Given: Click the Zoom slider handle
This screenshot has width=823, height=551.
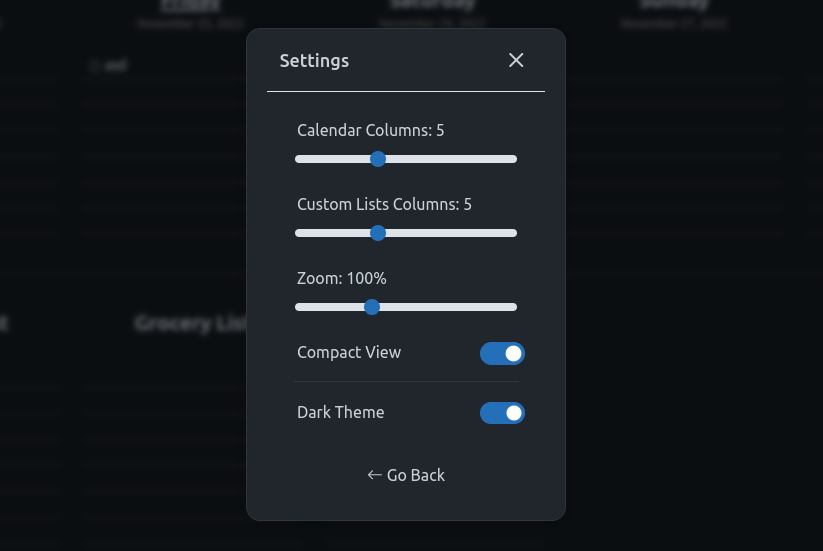Looking at the screenshot, I should [x=372, y=307].
